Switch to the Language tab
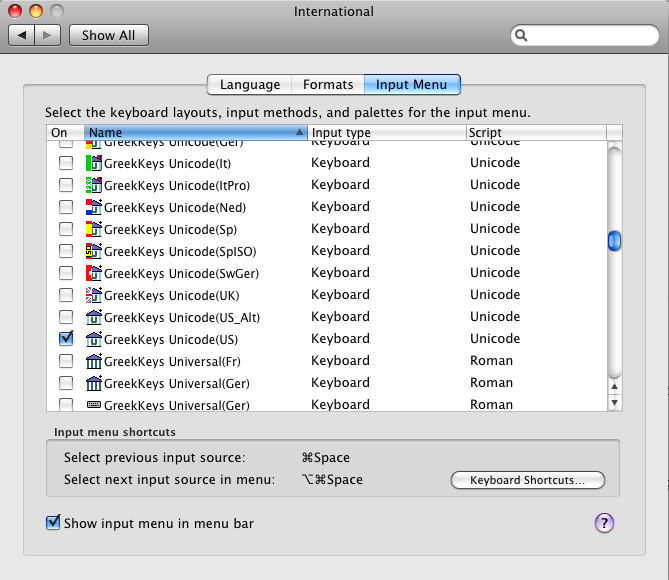669x580 pixels. point(250,85)
